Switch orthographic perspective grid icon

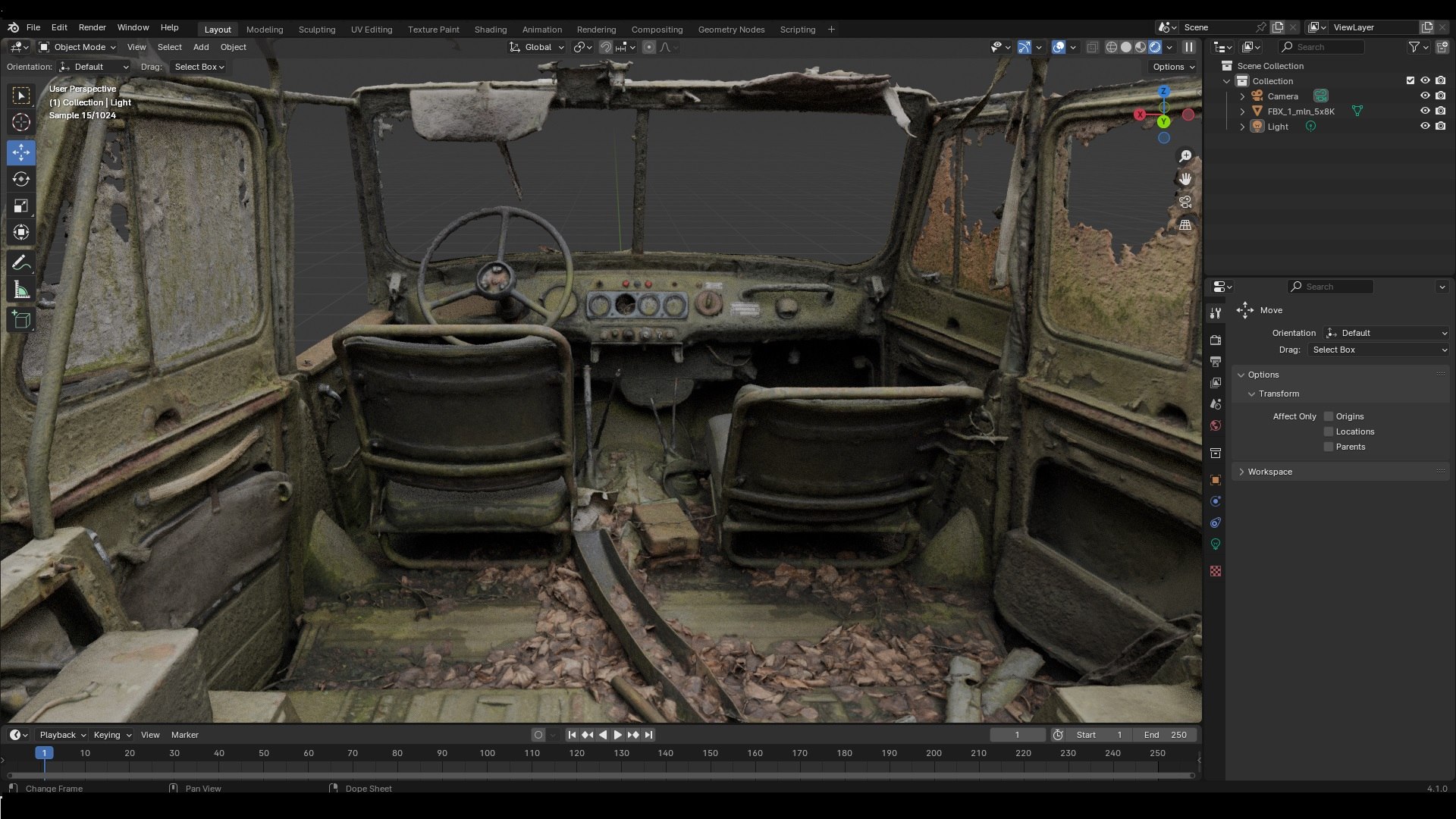pos(1185,225)
